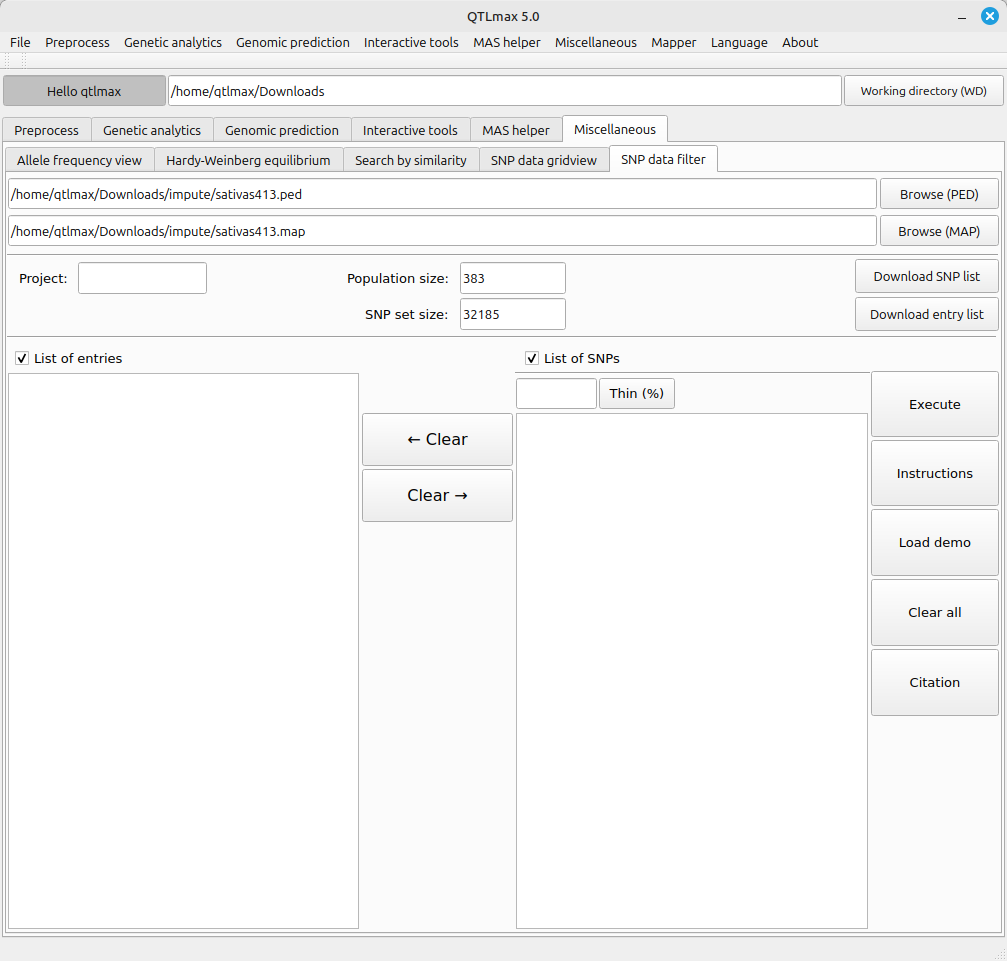This screenshot has height=961, width=1007.
Task: Click the Thin (%) button
Action: 636,393
